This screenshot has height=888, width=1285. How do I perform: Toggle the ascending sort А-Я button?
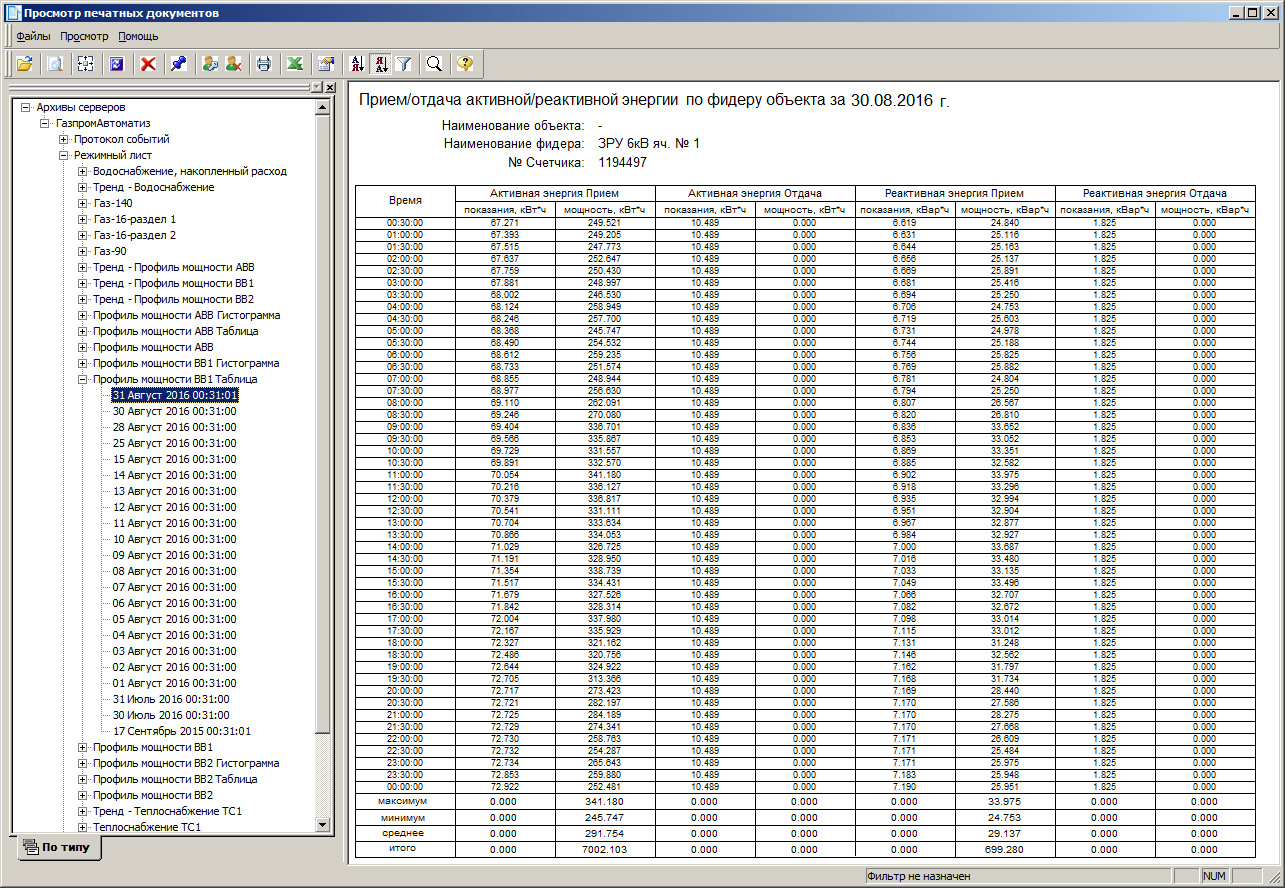tap(357, 64)
